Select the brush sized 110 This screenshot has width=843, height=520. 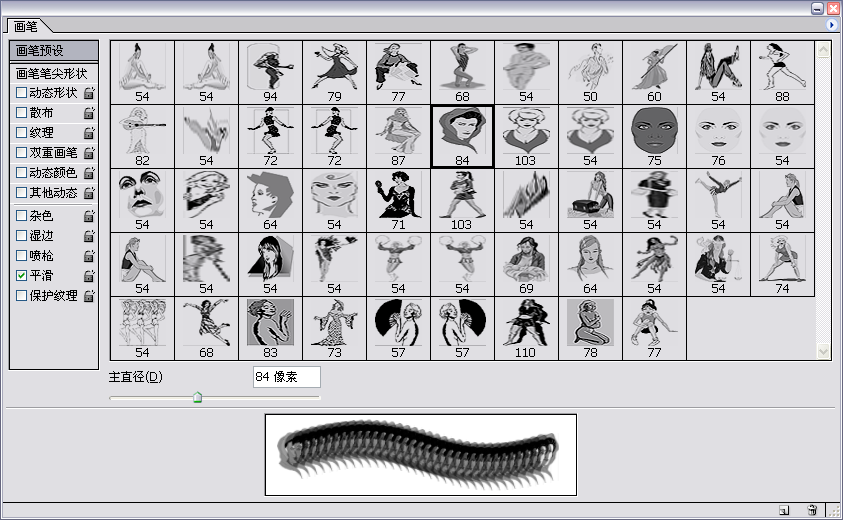526,329
